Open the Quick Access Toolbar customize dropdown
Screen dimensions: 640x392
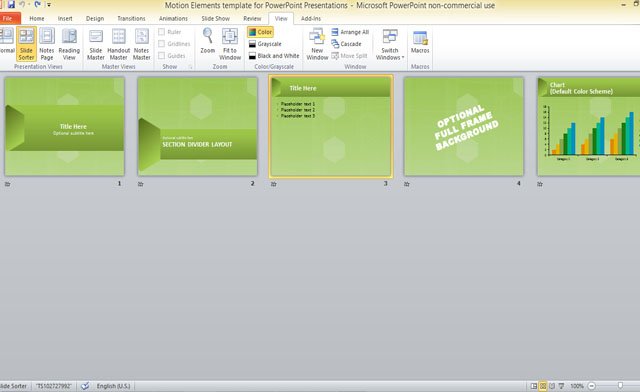coord(49,5)
